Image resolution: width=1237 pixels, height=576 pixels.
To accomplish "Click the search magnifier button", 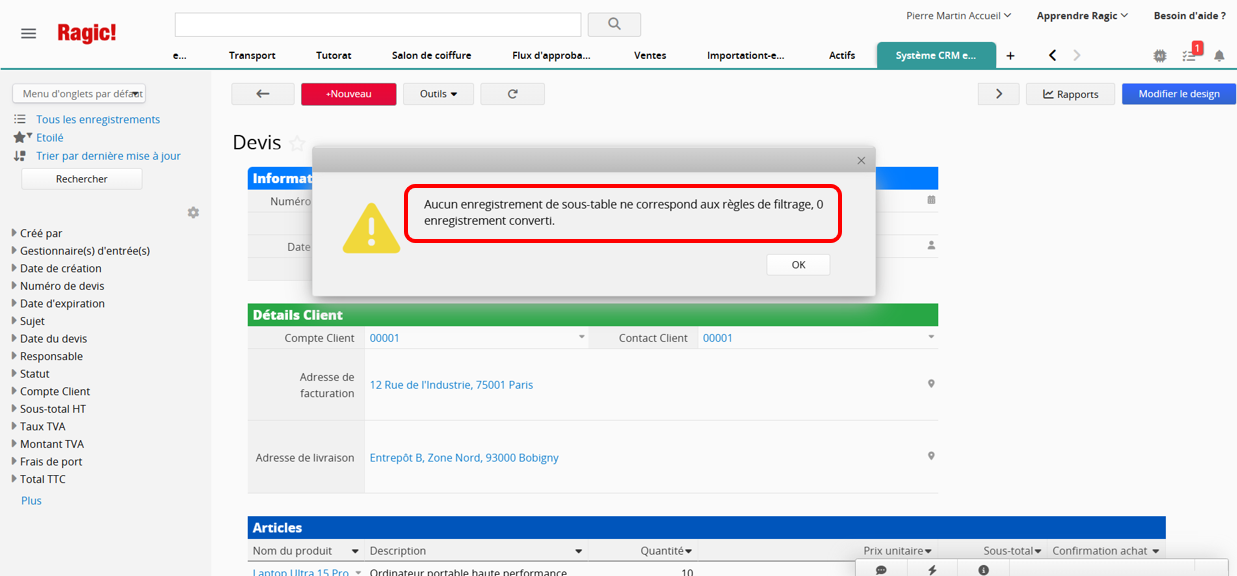I will click(x=614, y=24).
